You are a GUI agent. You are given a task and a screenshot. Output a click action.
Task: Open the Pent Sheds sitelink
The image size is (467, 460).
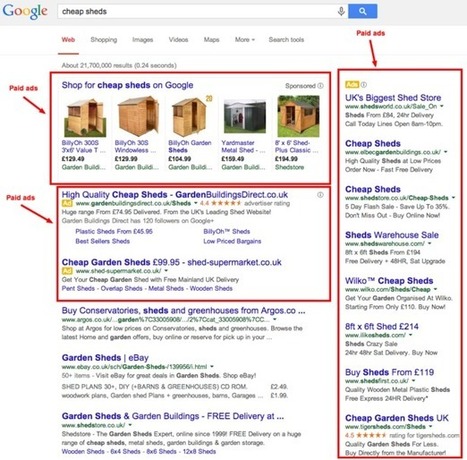(78, 288)
